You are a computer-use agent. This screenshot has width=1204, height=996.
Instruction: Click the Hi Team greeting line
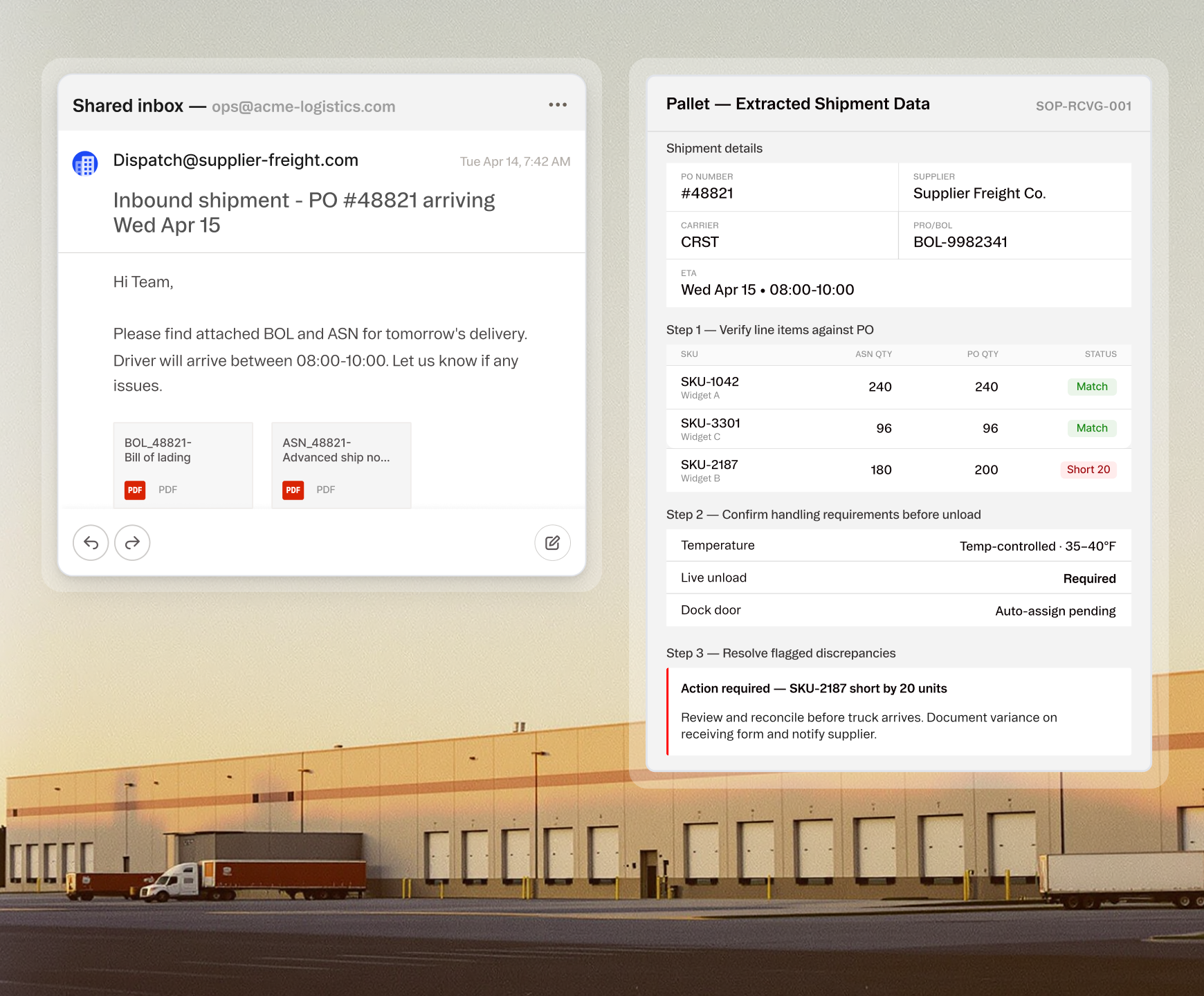(143, 282)
